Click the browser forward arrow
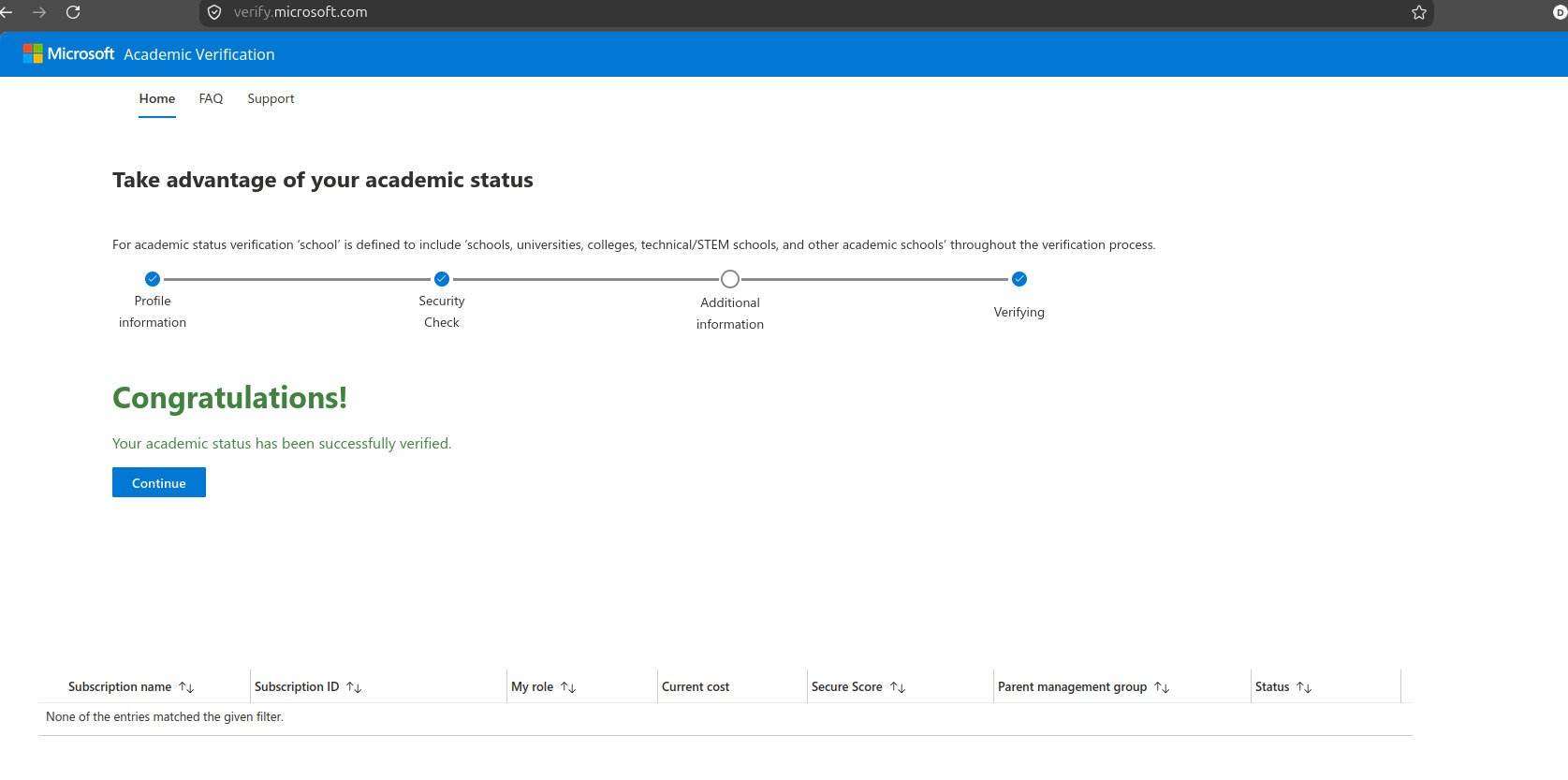This screenshot has height=780, width=1568. point(39,12)
